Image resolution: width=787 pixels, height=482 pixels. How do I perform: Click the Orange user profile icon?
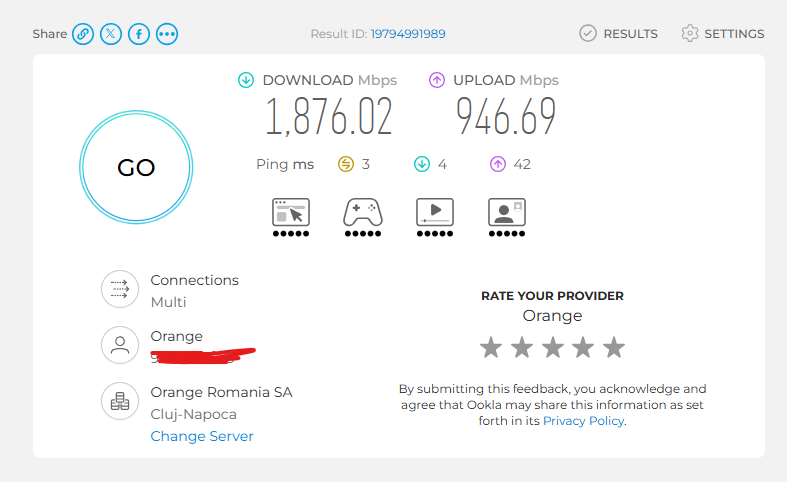pos(120,345)
